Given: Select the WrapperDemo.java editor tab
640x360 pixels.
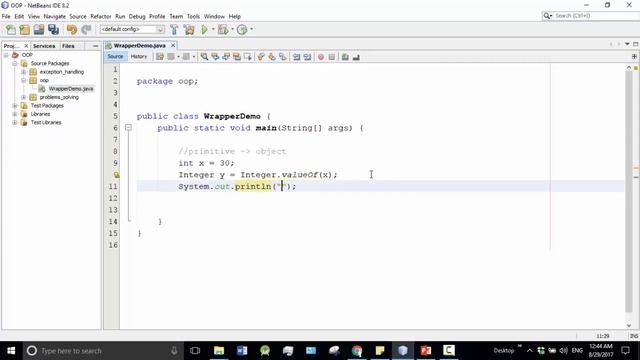Looking at the screenshot, I should [139, 46].
